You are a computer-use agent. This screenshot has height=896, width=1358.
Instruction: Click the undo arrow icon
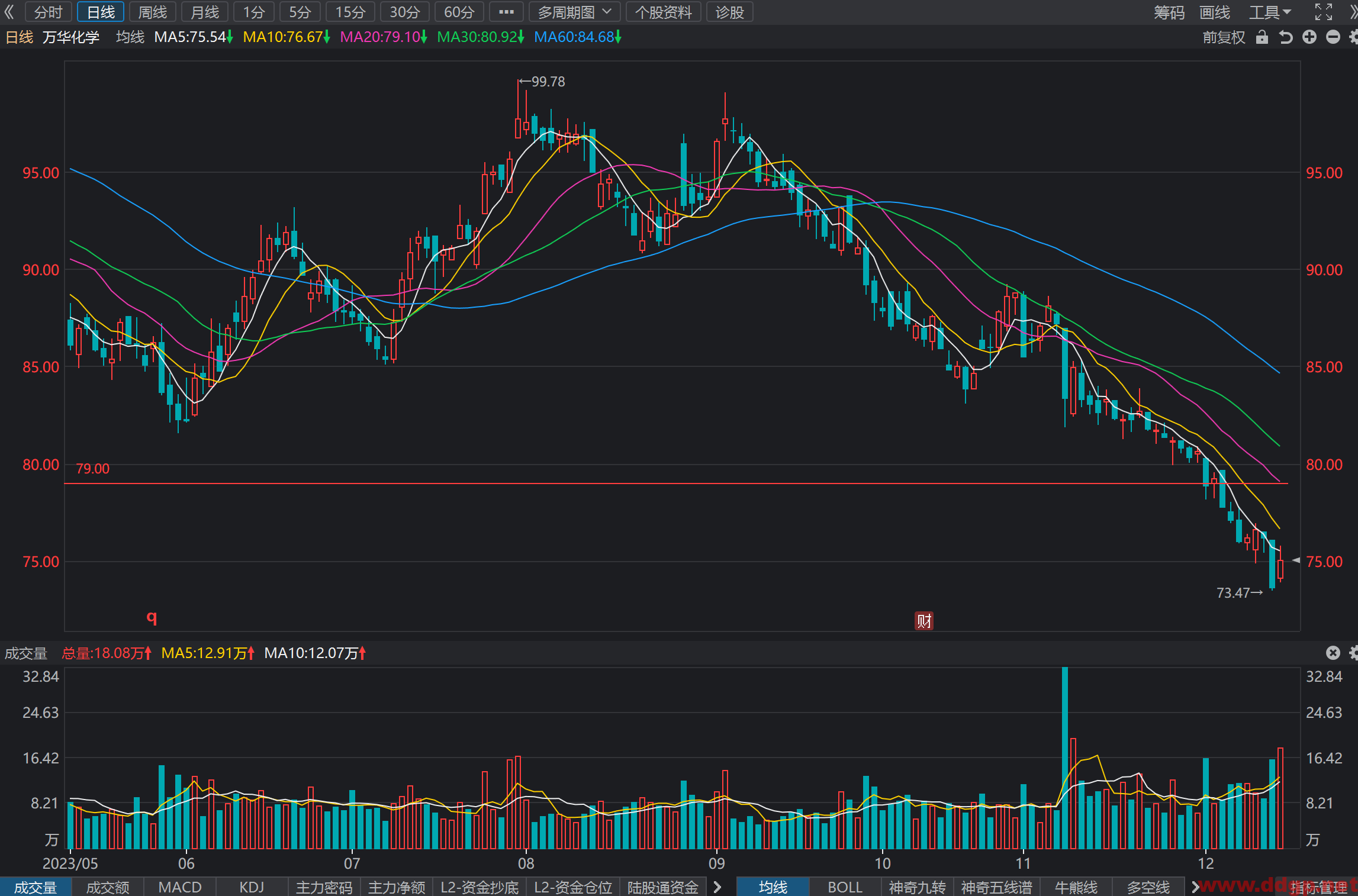1286,37
